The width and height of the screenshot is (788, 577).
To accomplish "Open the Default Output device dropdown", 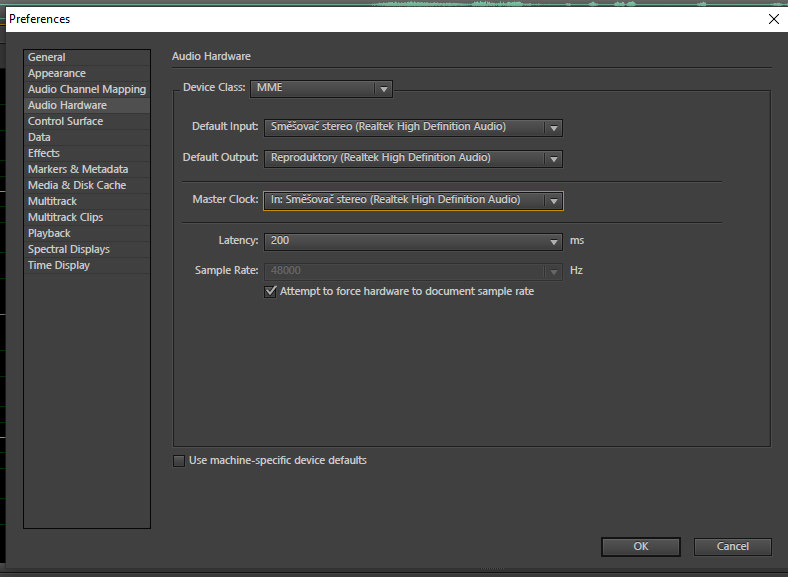I will tap(412, 158).
